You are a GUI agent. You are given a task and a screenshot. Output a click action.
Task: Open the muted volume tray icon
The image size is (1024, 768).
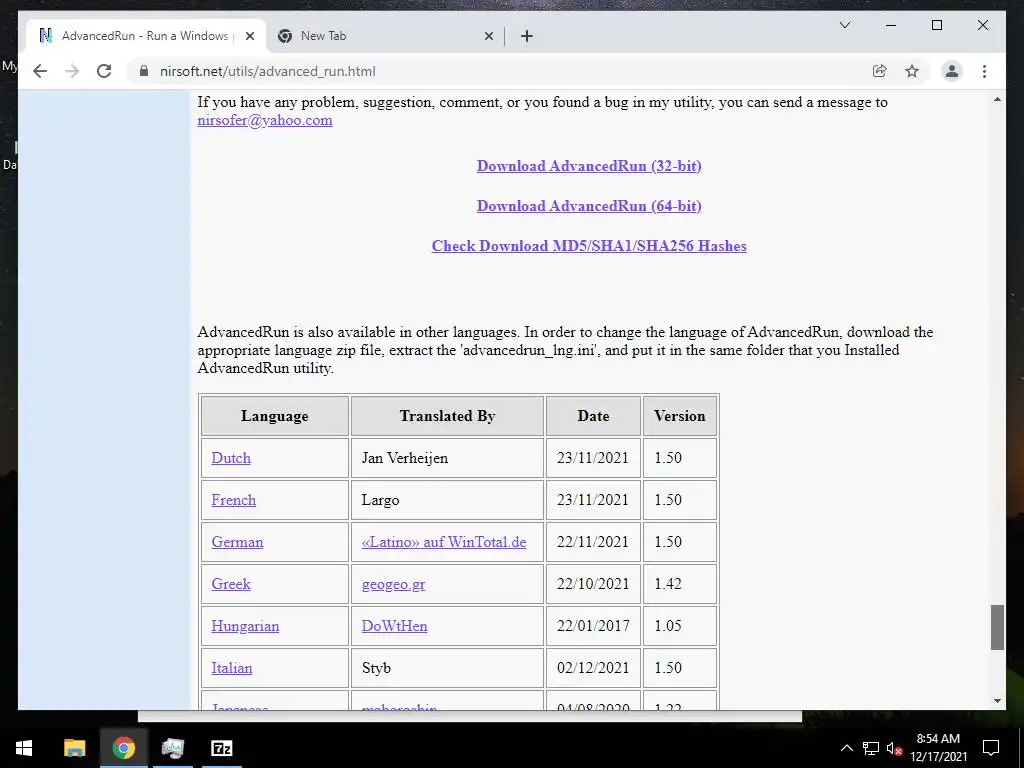(x=894, y=748)
